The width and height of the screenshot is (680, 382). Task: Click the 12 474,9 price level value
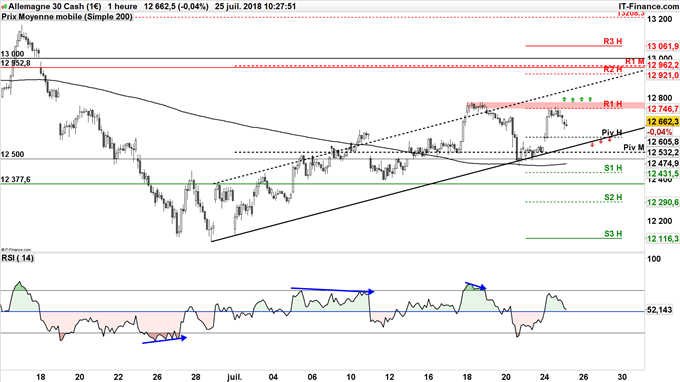(663, 163)
